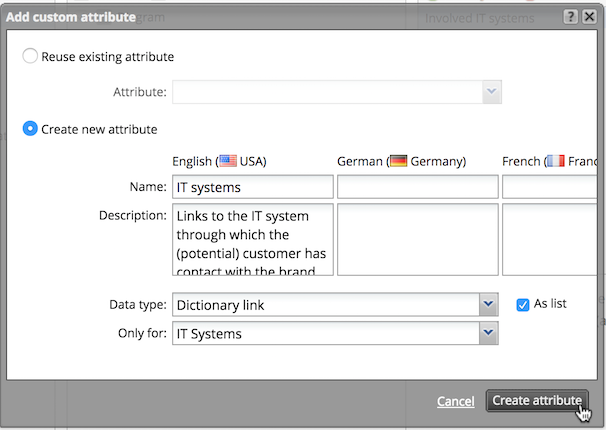Select the Reuse existing attribute radio button

coord(30,56)
